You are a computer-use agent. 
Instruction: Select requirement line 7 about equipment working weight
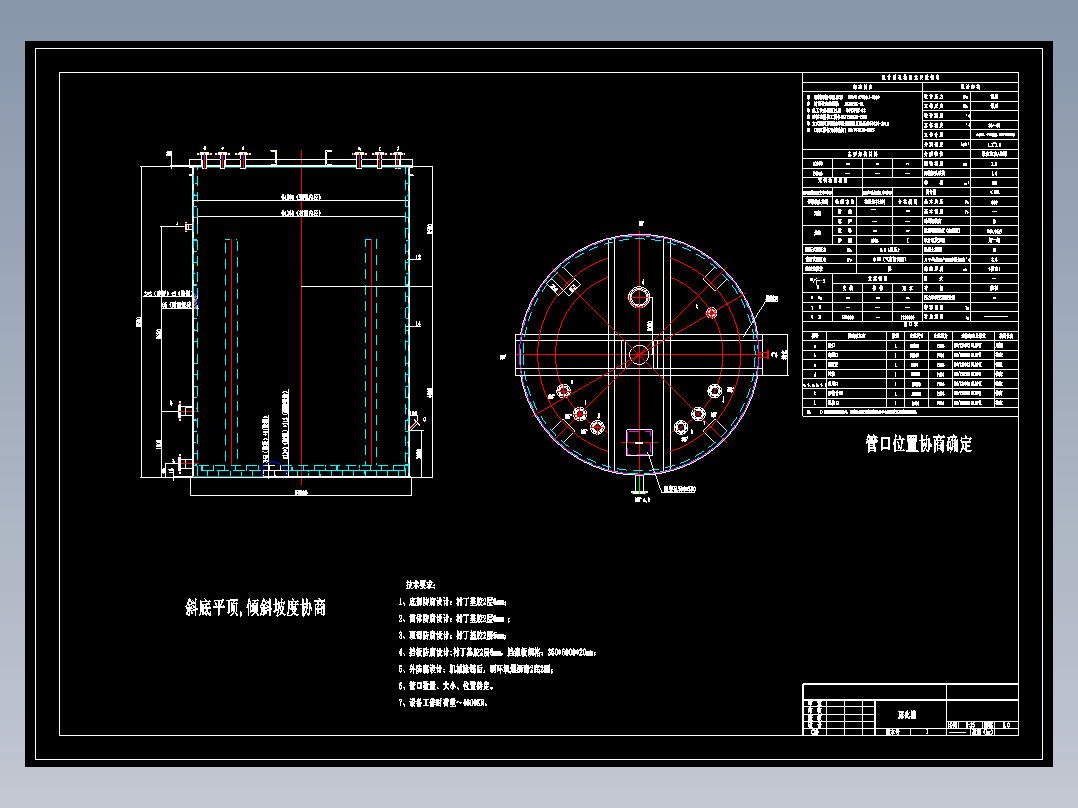[443, 703]
